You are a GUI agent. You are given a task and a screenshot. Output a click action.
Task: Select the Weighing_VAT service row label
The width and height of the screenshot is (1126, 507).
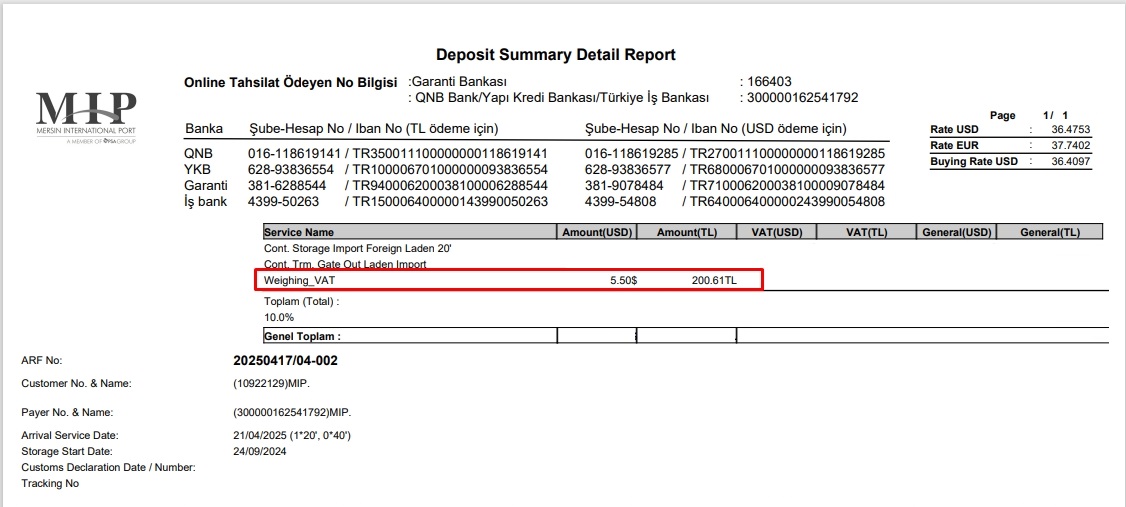pos(299,281)
